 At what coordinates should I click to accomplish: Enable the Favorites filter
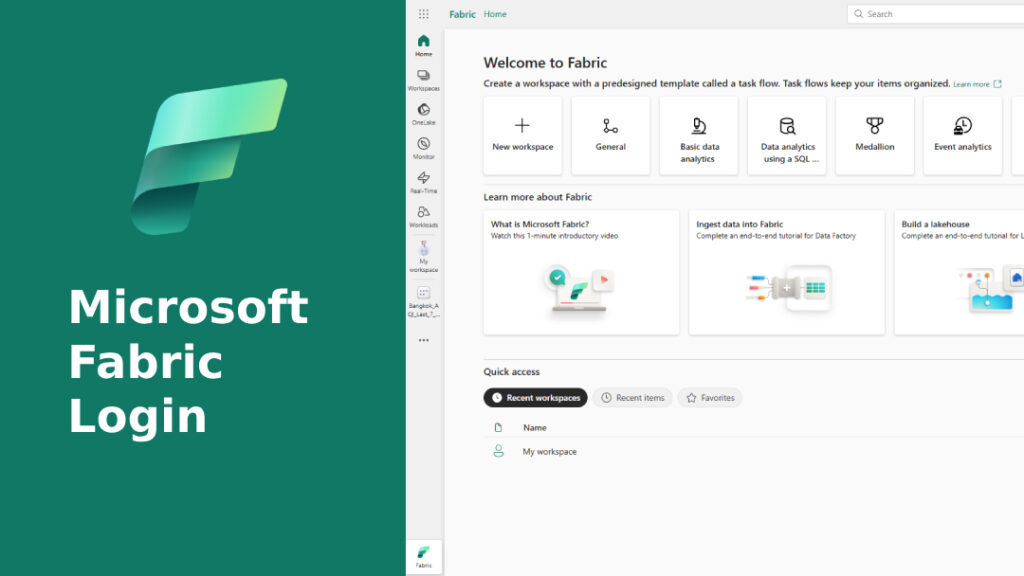pos(710,397)
